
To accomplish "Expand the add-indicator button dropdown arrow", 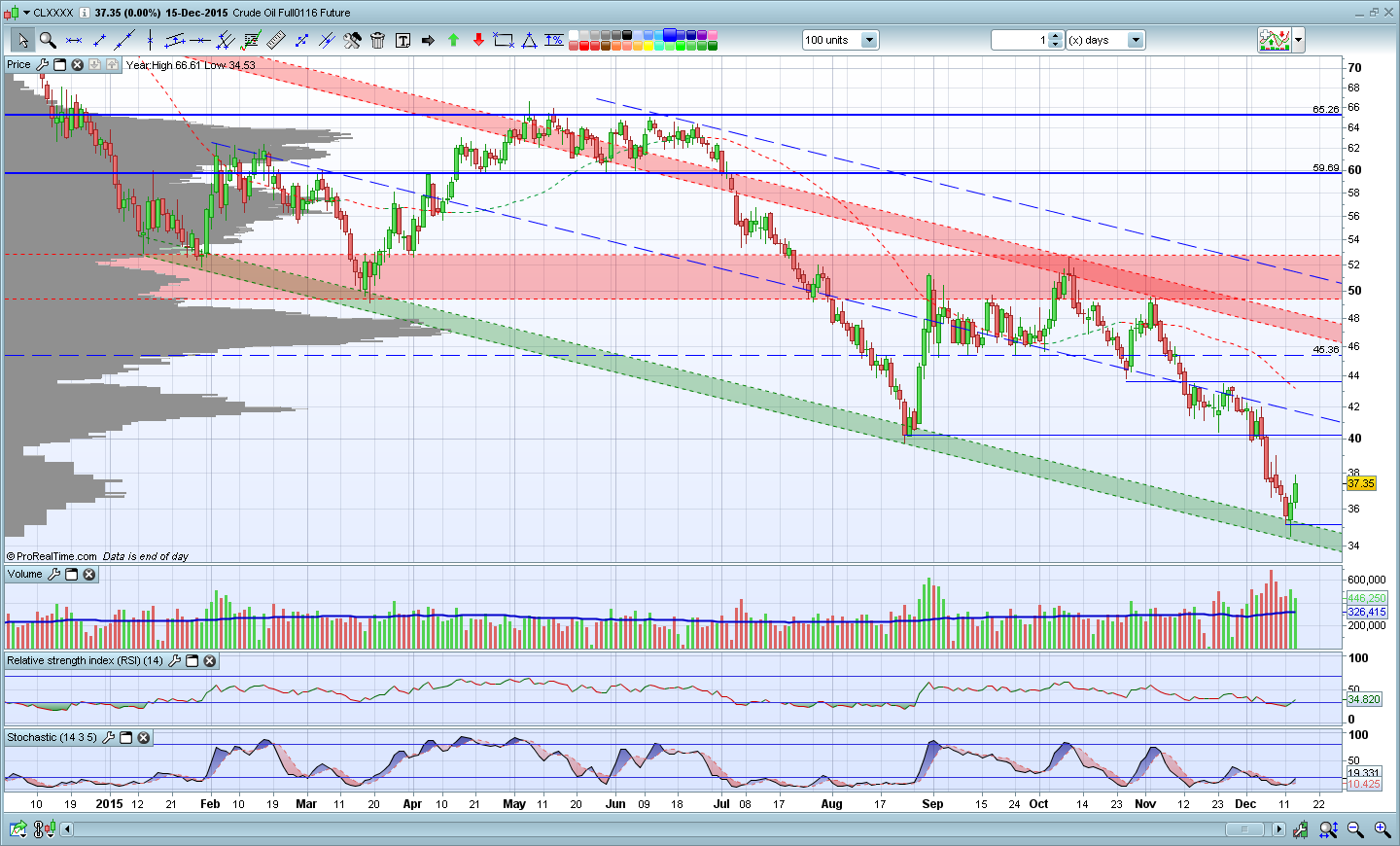I will click(x=1299, y=40).
